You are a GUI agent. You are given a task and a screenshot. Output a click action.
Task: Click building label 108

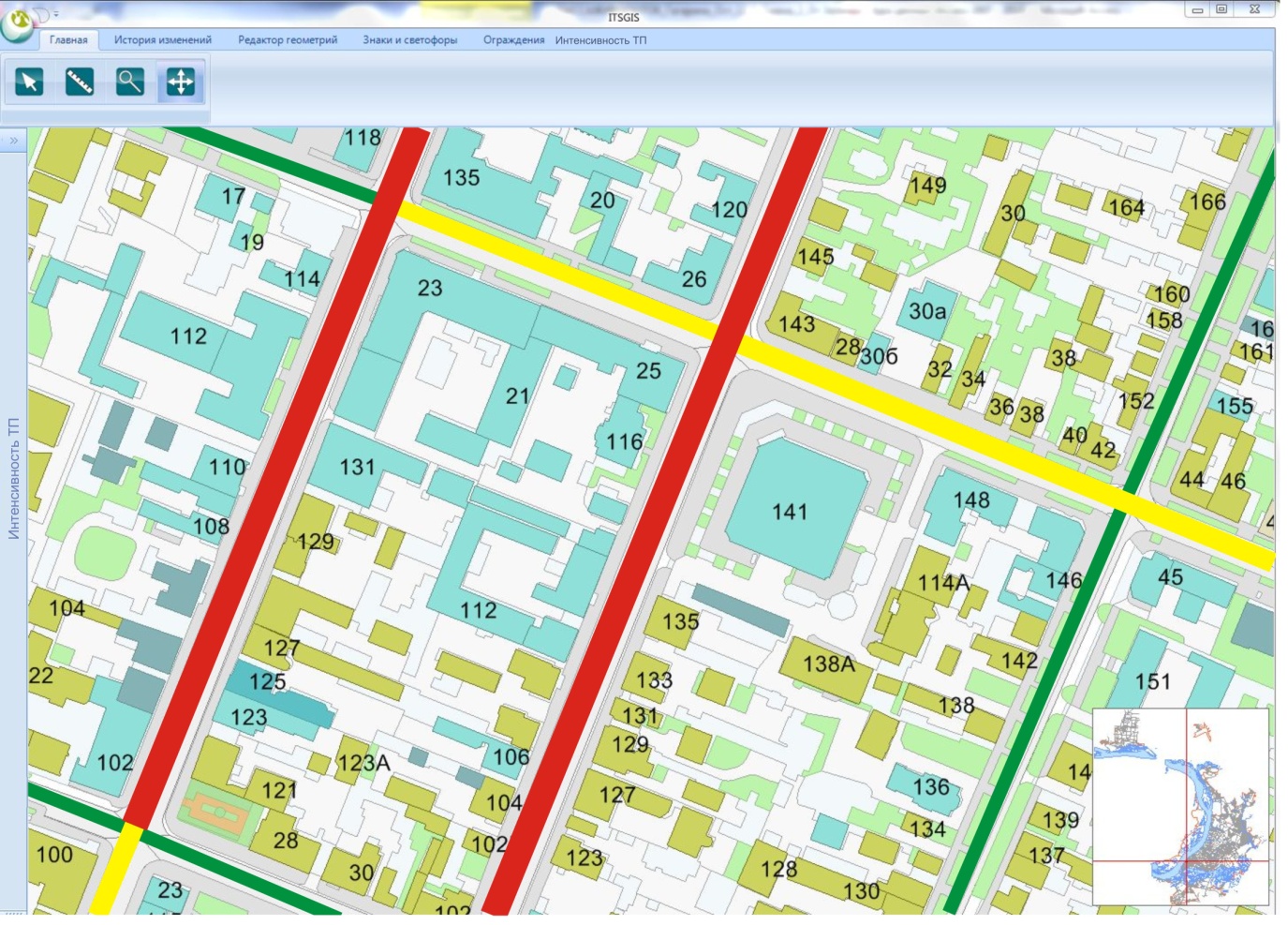[x=211, y=527]
